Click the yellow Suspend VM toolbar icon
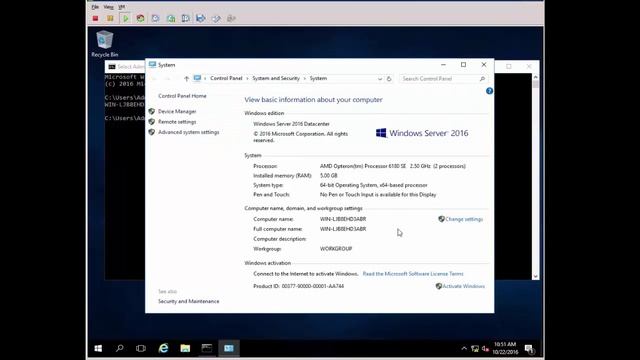The height and width of the screenshot is (360, 640). point(110,18)
